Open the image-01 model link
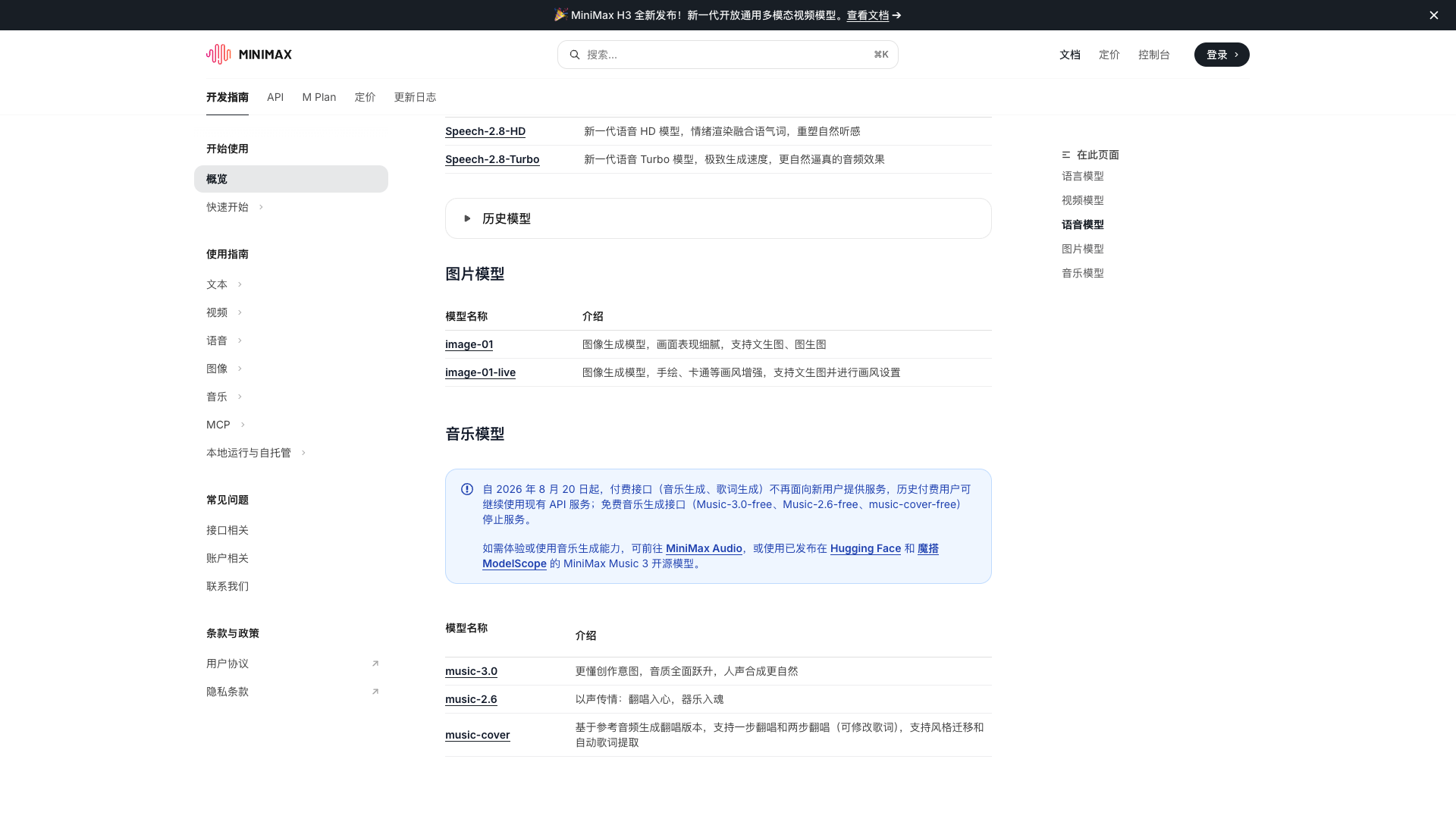The image size is (1456, 819). click(469, 344)
